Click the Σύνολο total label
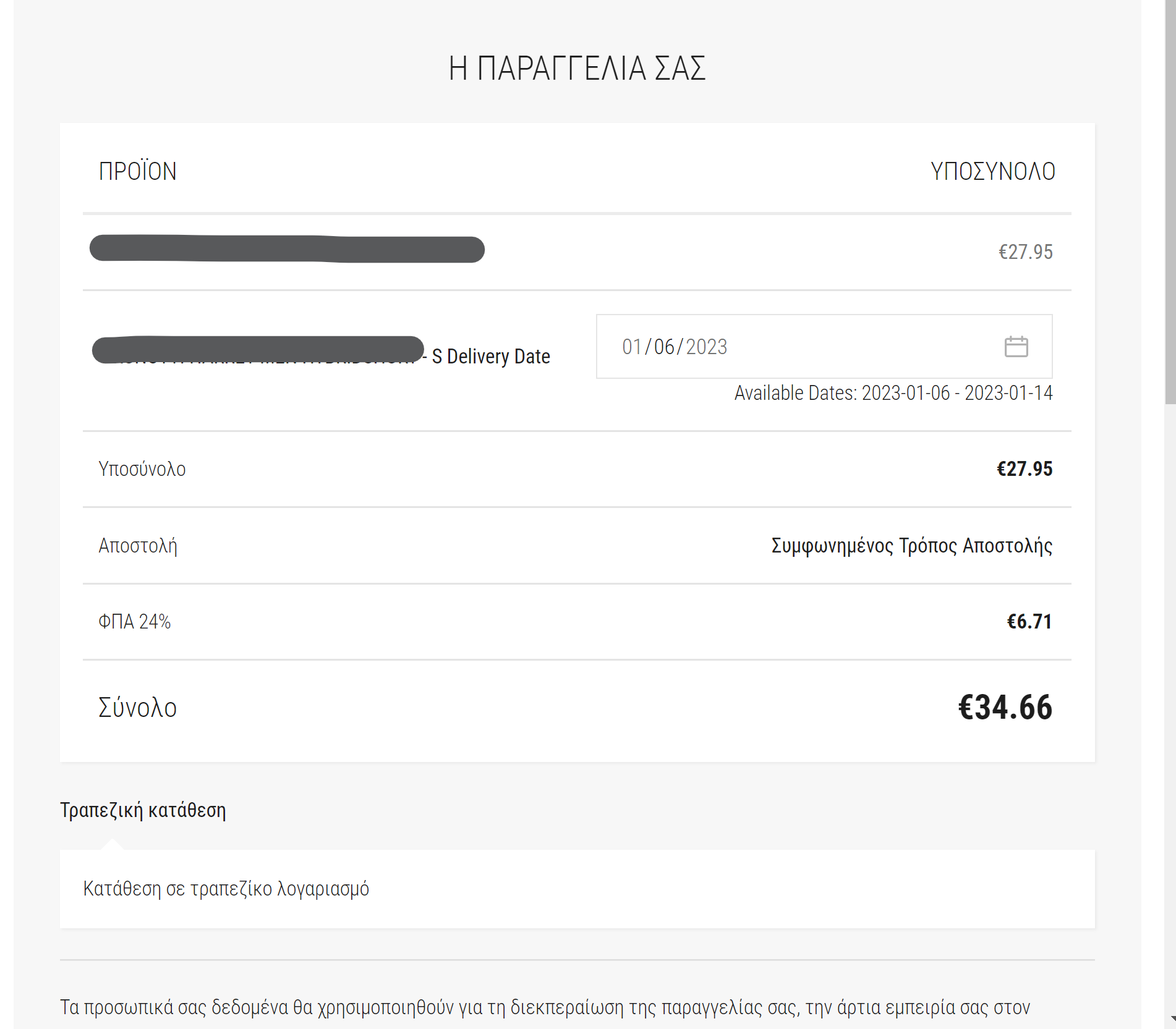Viewport: 1176px width, 1029px height. point(138,708)
